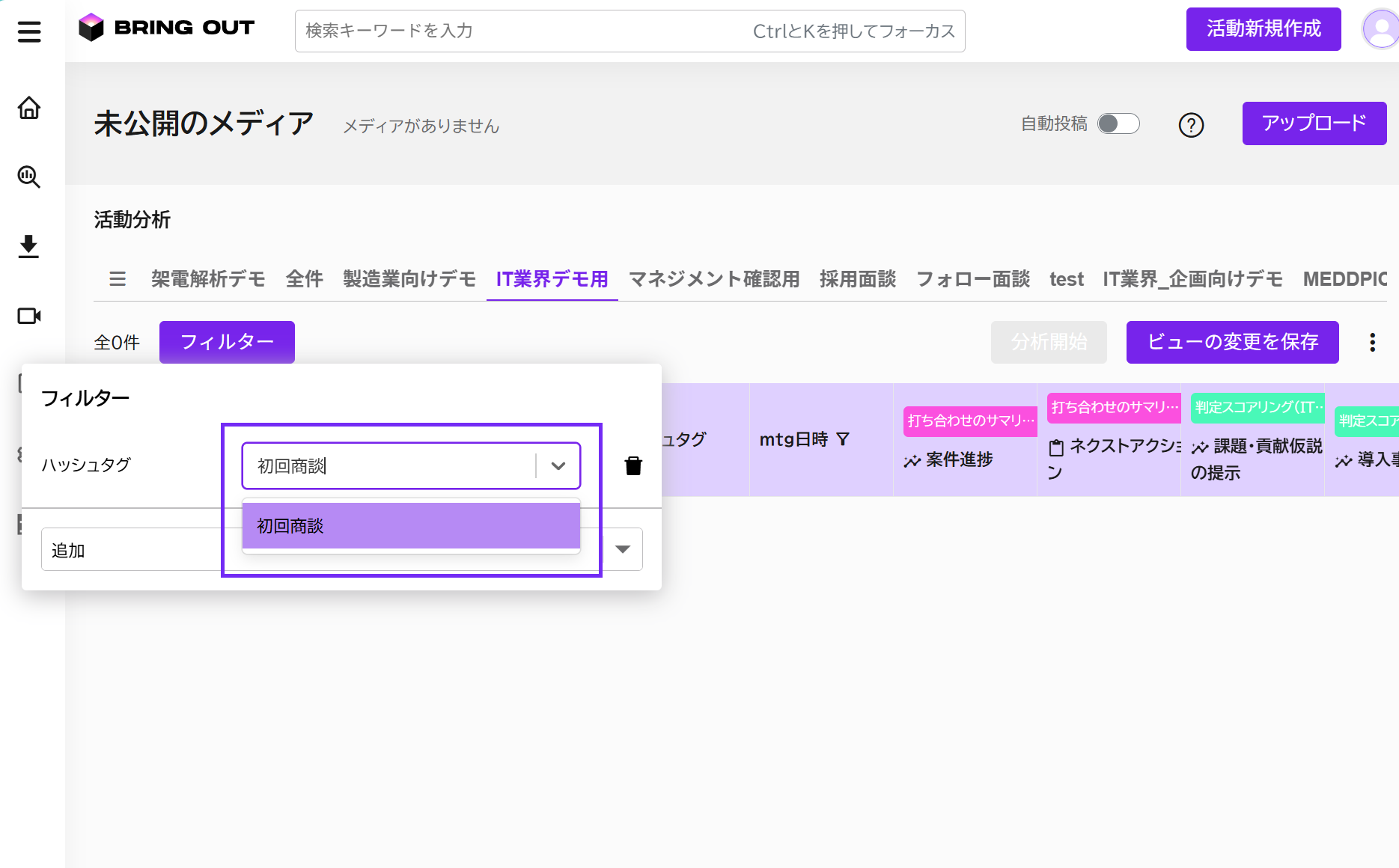Open the analytics search sidebar icon
1399x868 pixels.
pos(29,177)
